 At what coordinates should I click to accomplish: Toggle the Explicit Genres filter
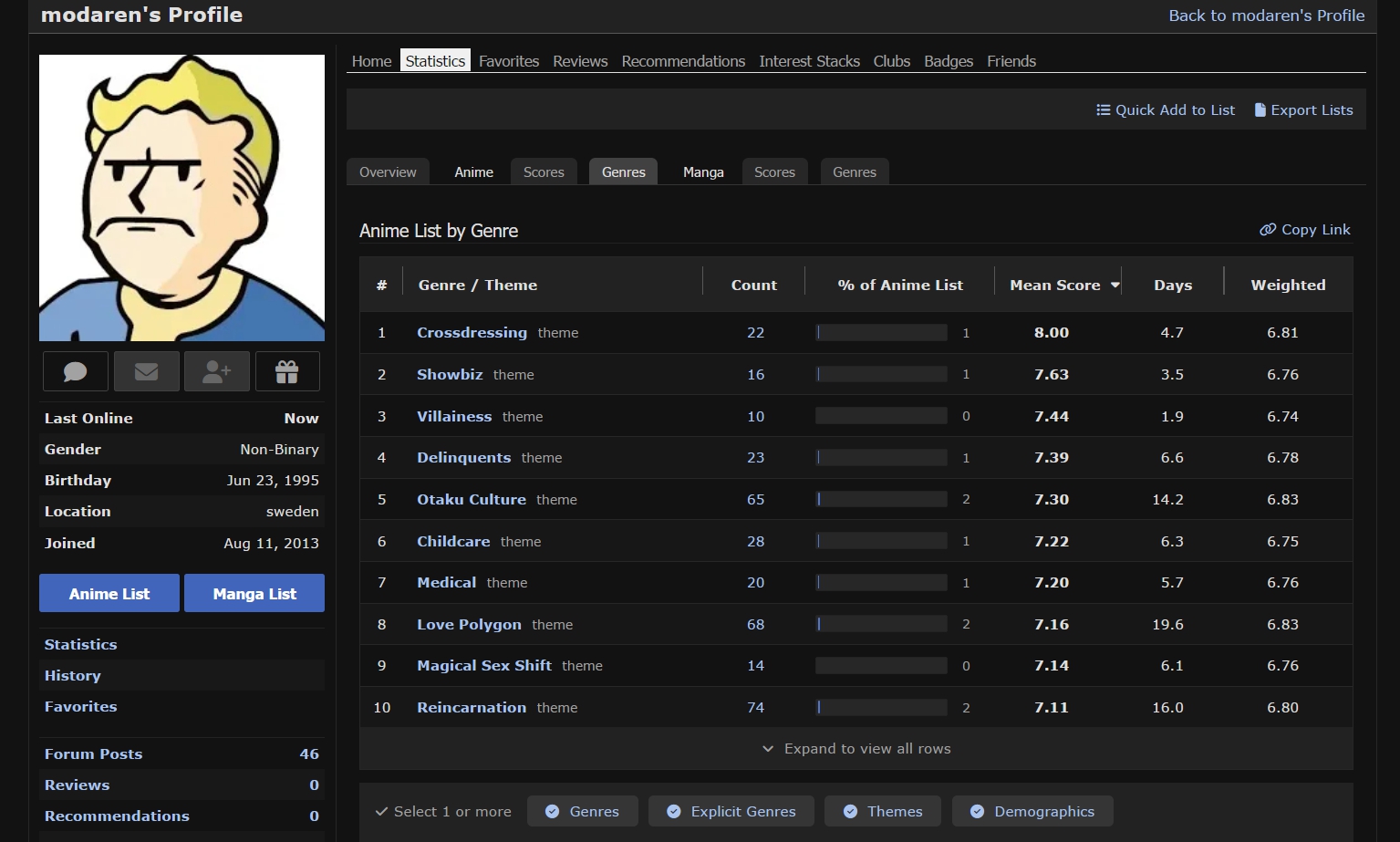[731, 811]
